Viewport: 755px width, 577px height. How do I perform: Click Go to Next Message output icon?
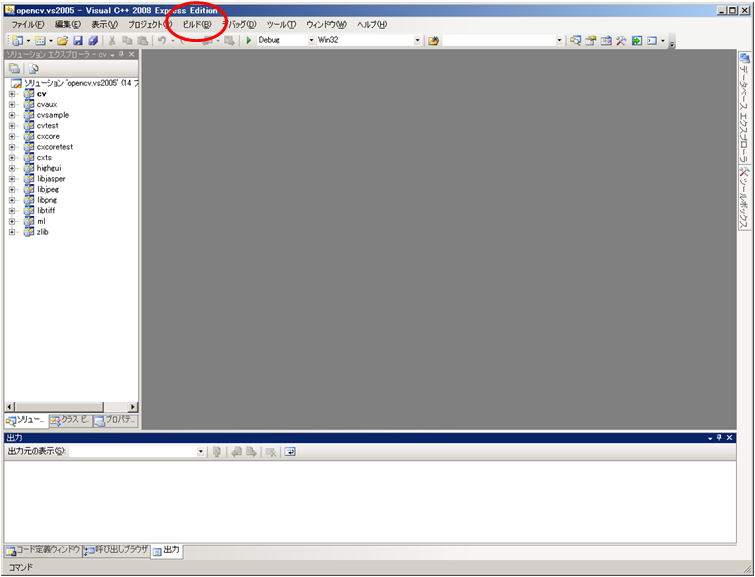click(251, 452)
